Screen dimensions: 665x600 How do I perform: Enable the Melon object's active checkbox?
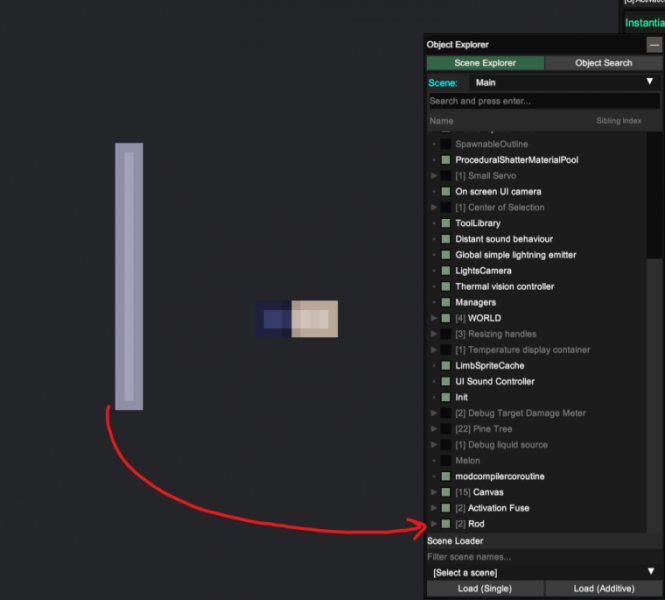coord(446,460)
